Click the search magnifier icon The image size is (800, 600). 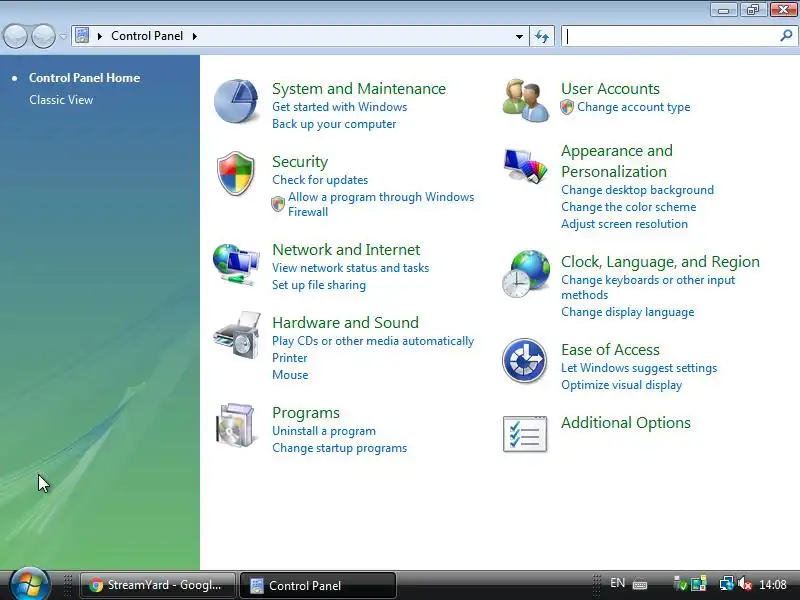tap(786, 36)
